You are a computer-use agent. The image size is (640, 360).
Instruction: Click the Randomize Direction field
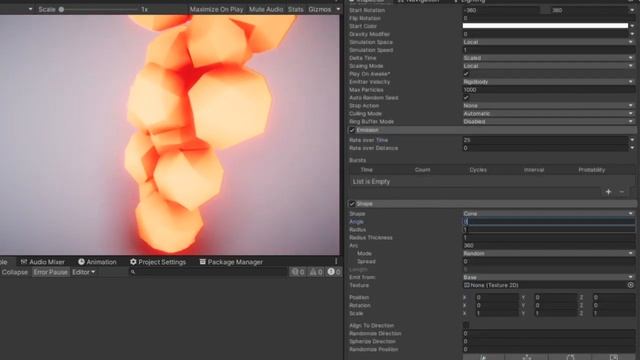549,333
